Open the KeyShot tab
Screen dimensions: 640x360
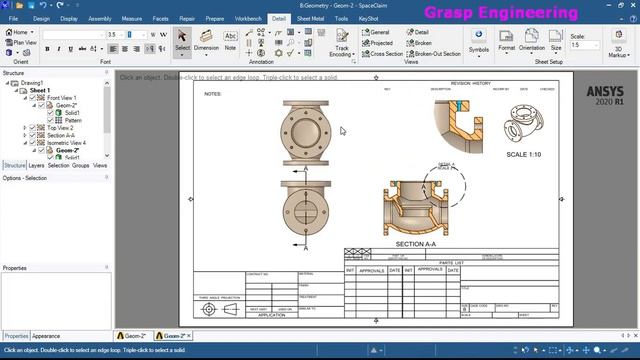tap(368, 19)
